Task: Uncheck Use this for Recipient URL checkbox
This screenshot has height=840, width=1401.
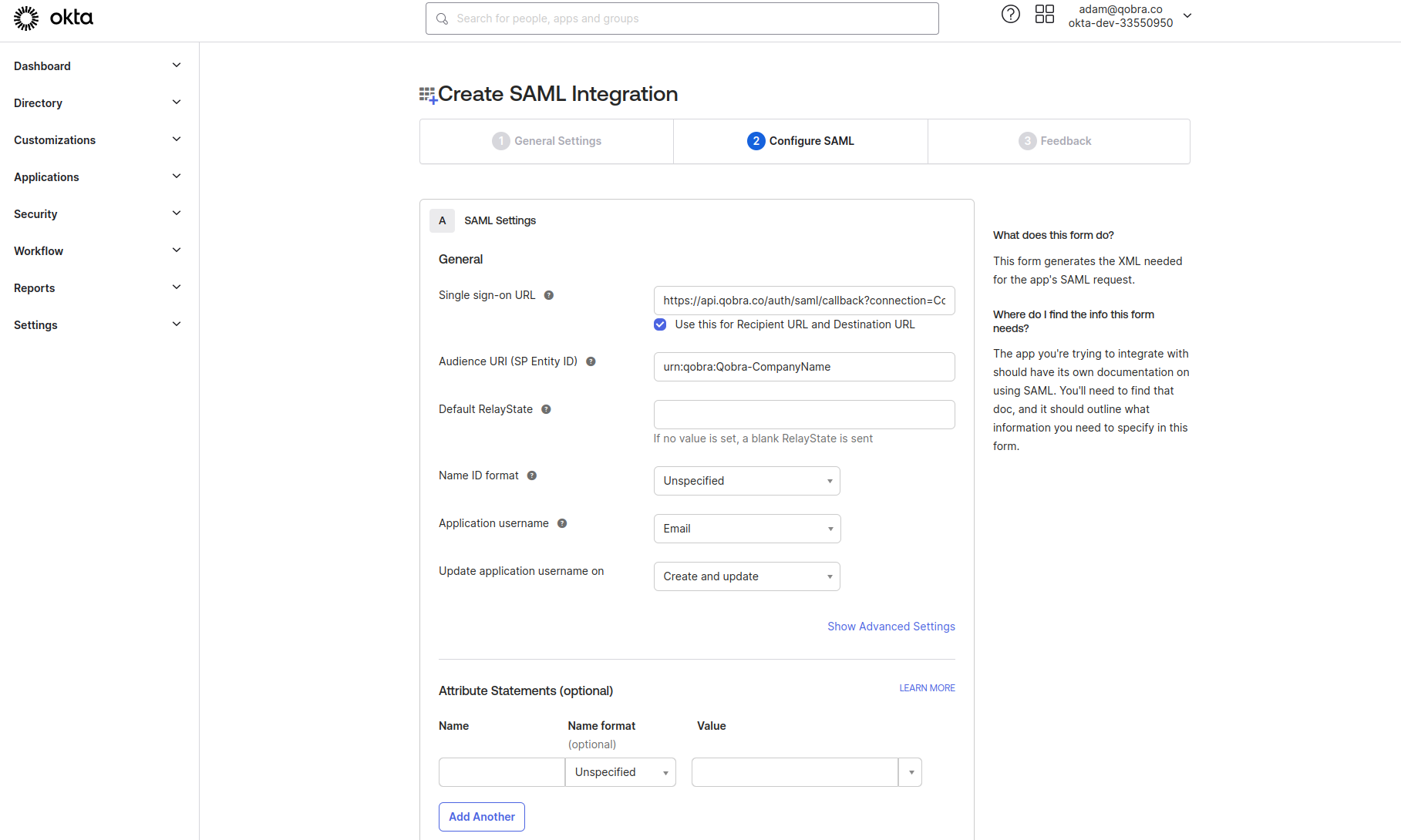Action: click(x=660, y=324)
